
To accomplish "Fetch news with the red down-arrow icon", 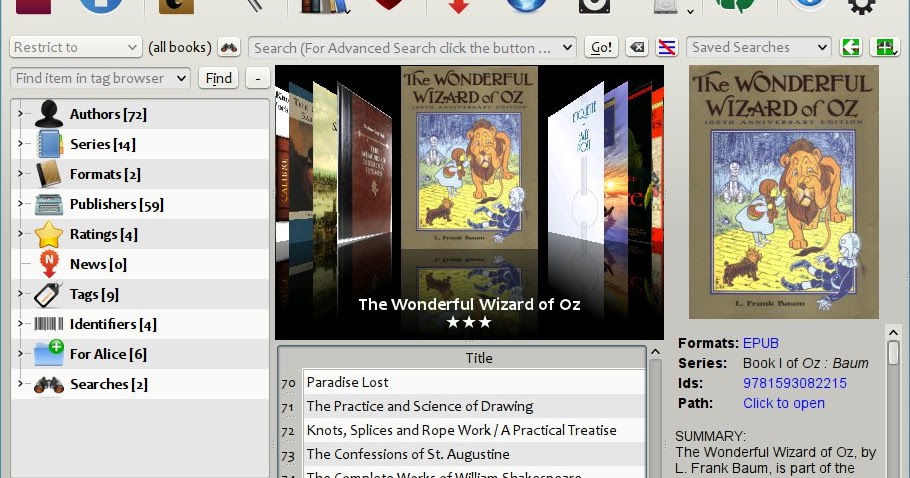I will (458, 6).
